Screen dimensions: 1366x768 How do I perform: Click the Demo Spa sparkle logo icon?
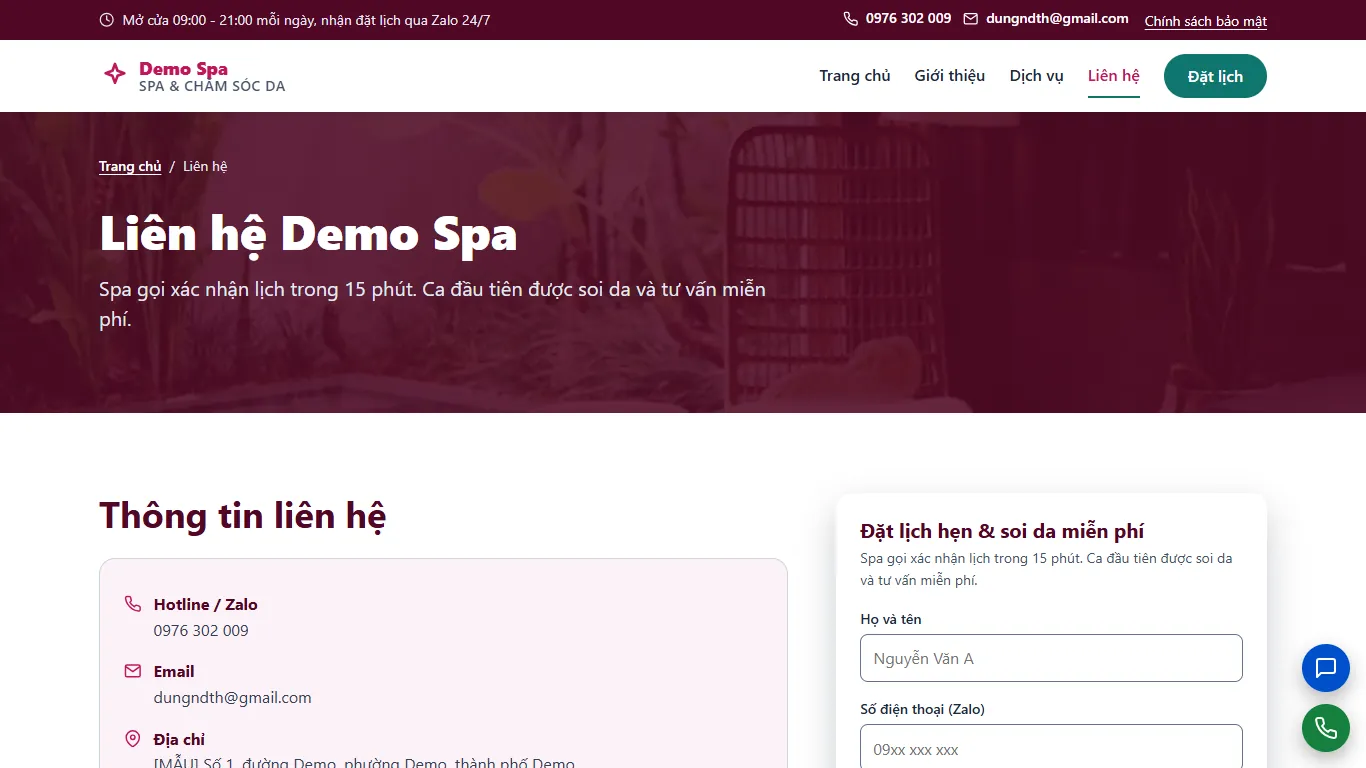point(115,73)
